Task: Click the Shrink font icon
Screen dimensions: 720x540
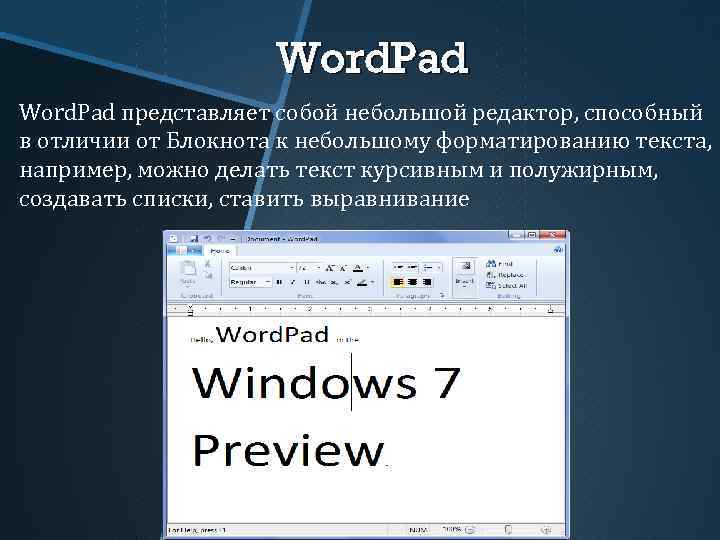Action: (342, 268)
